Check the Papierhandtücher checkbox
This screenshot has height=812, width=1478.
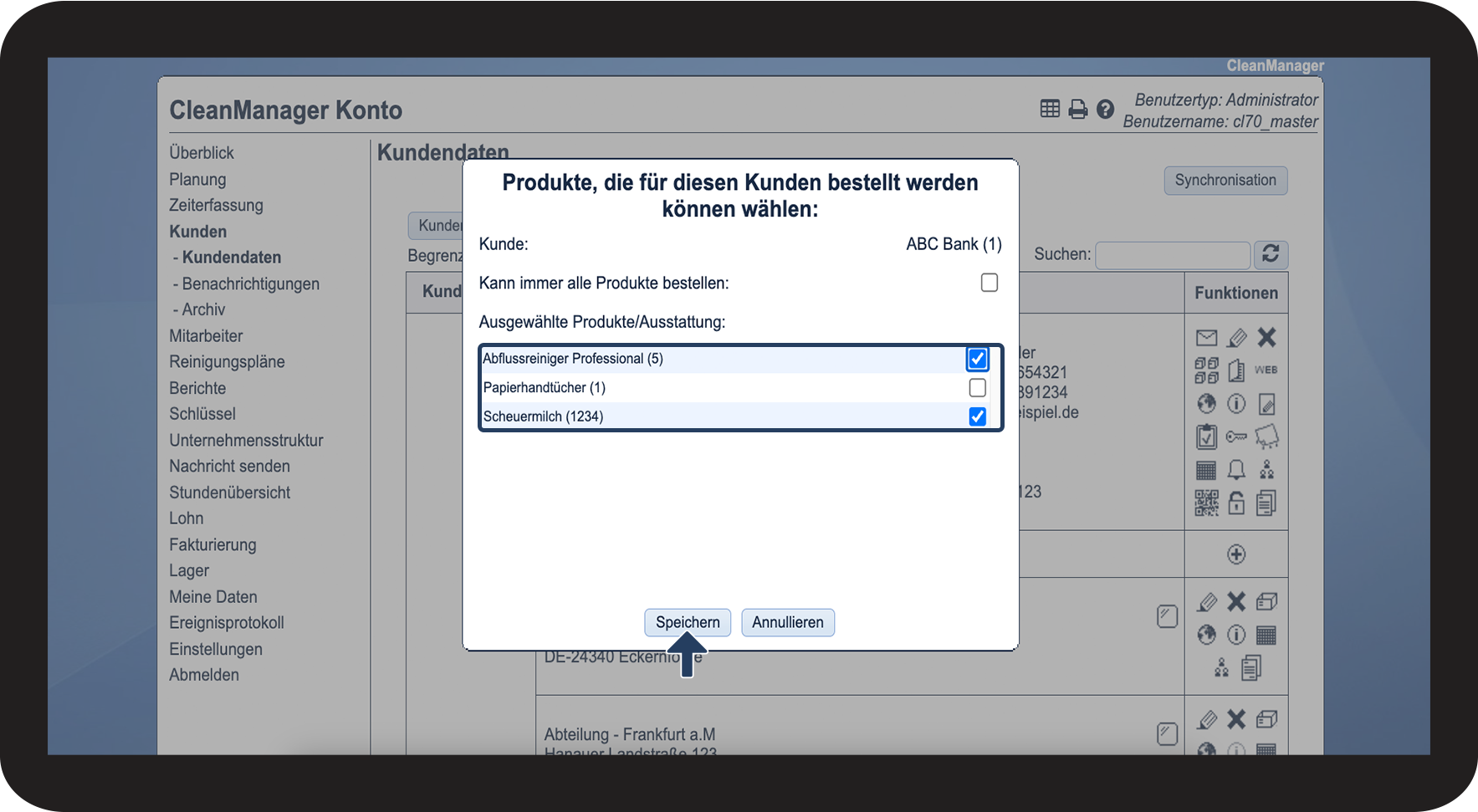977,387
